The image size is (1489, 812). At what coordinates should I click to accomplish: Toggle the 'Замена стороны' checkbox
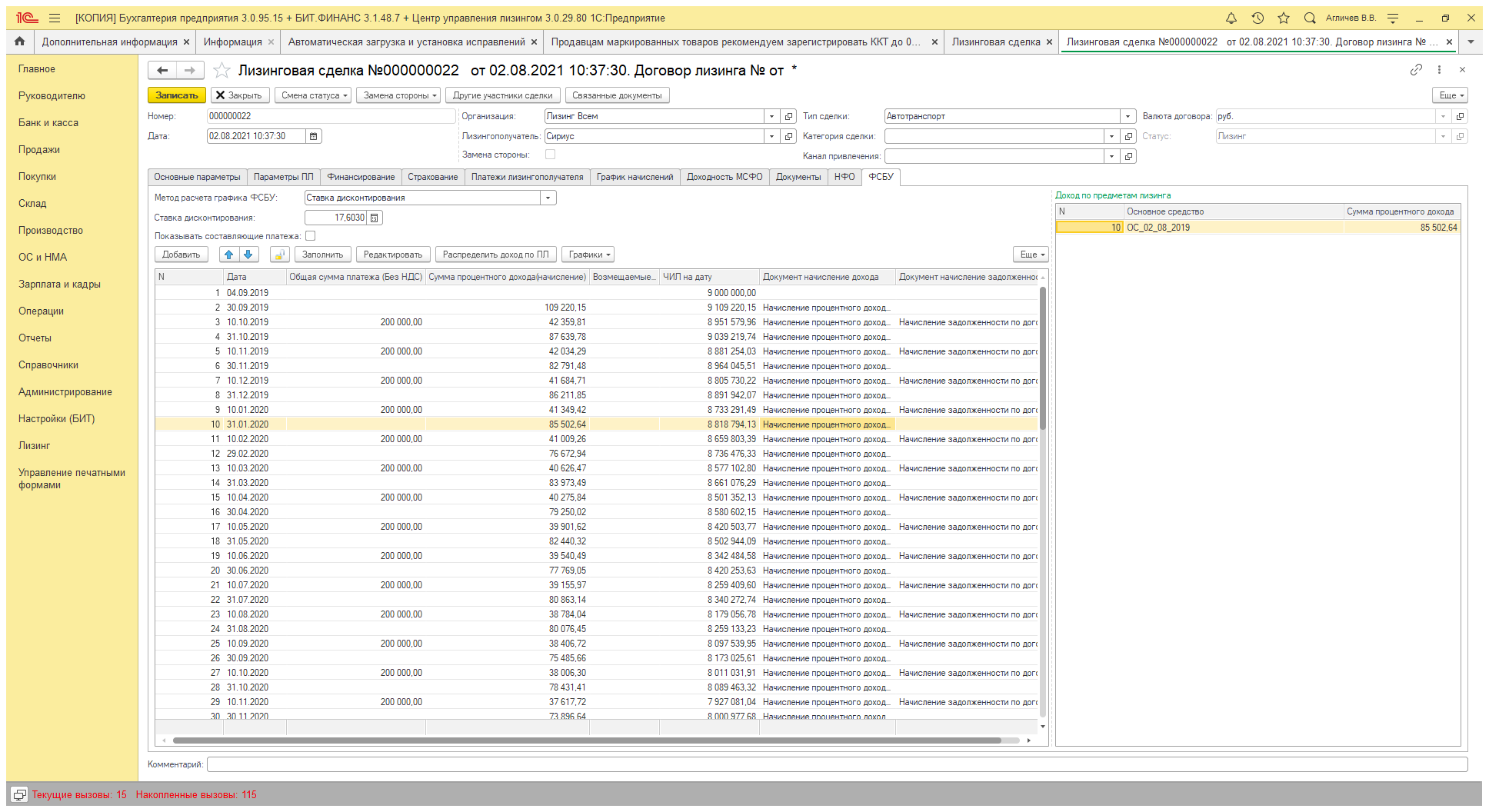point(550,155)
